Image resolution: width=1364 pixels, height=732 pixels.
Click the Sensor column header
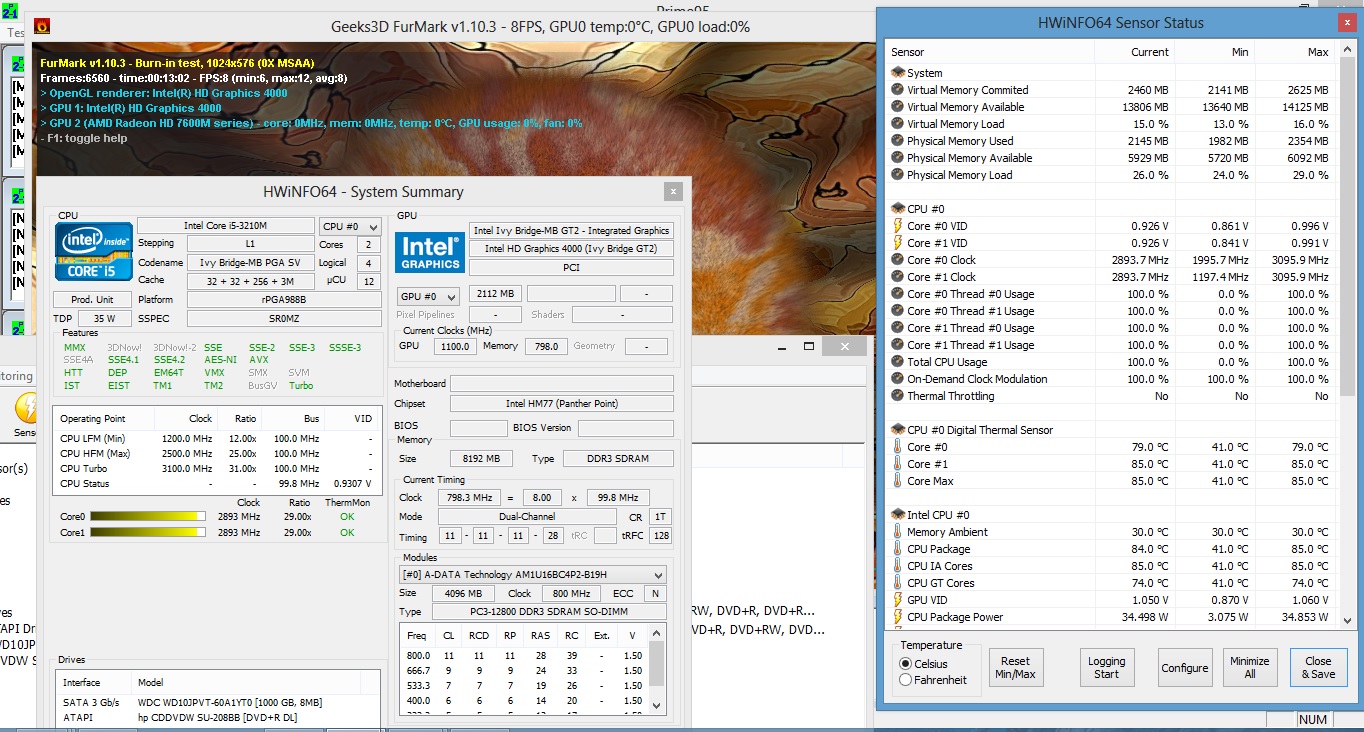click(990, 52)
